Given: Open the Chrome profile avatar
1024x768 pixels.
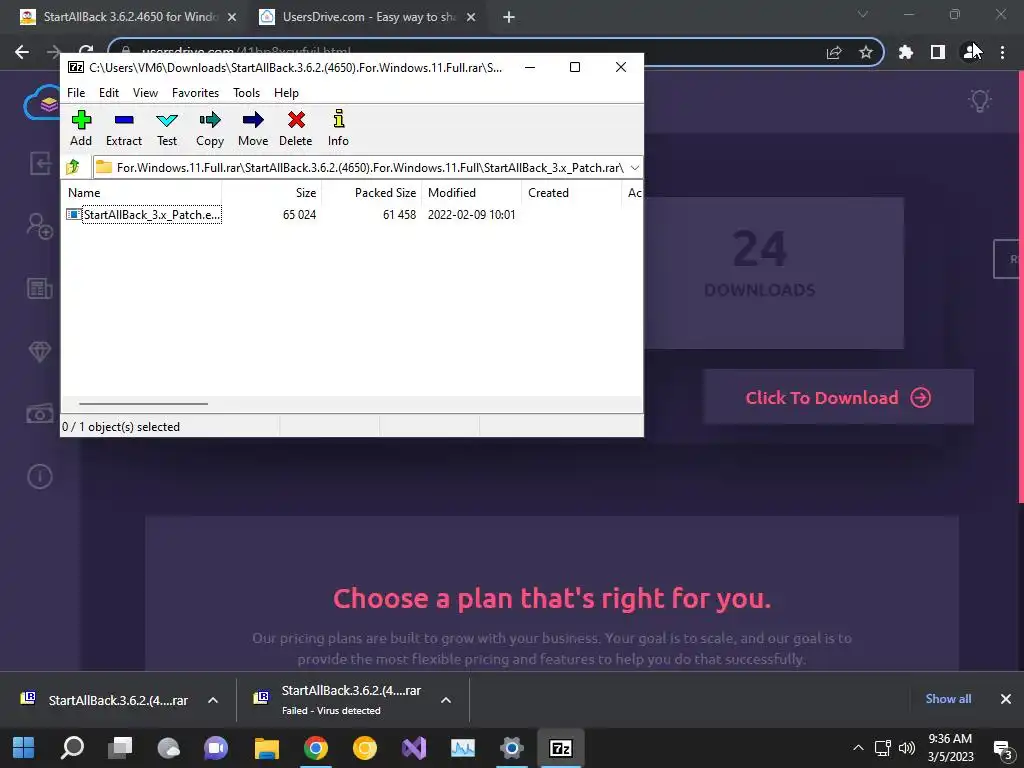Looking at the screenshot, I should coord(970,52).
